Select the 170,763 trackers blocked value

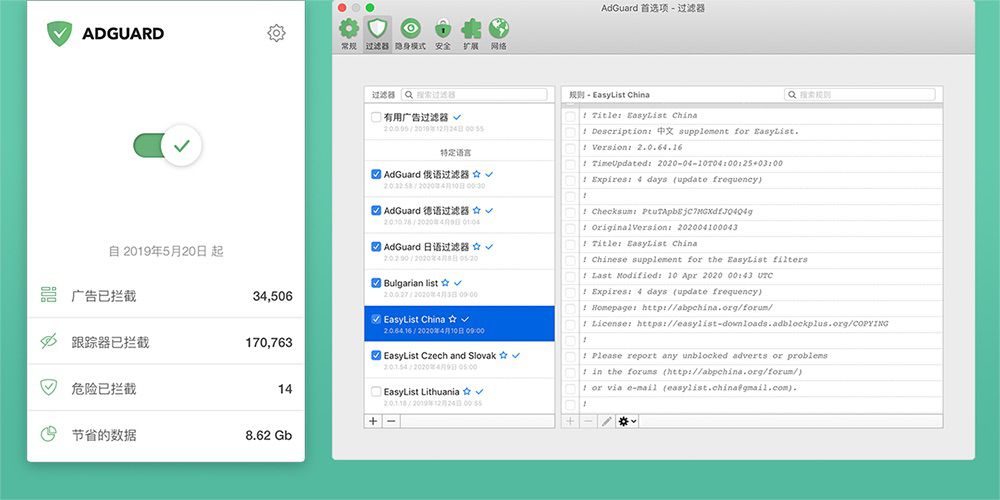tap(268, 342)
